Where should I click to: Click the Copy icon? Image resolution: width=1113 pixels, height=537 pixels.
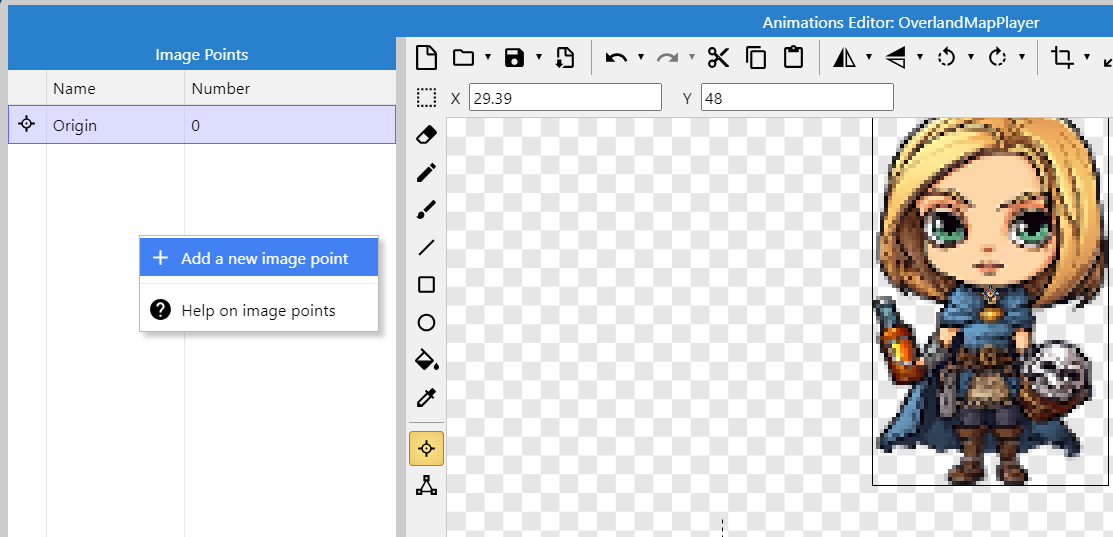tap(756, 57)
